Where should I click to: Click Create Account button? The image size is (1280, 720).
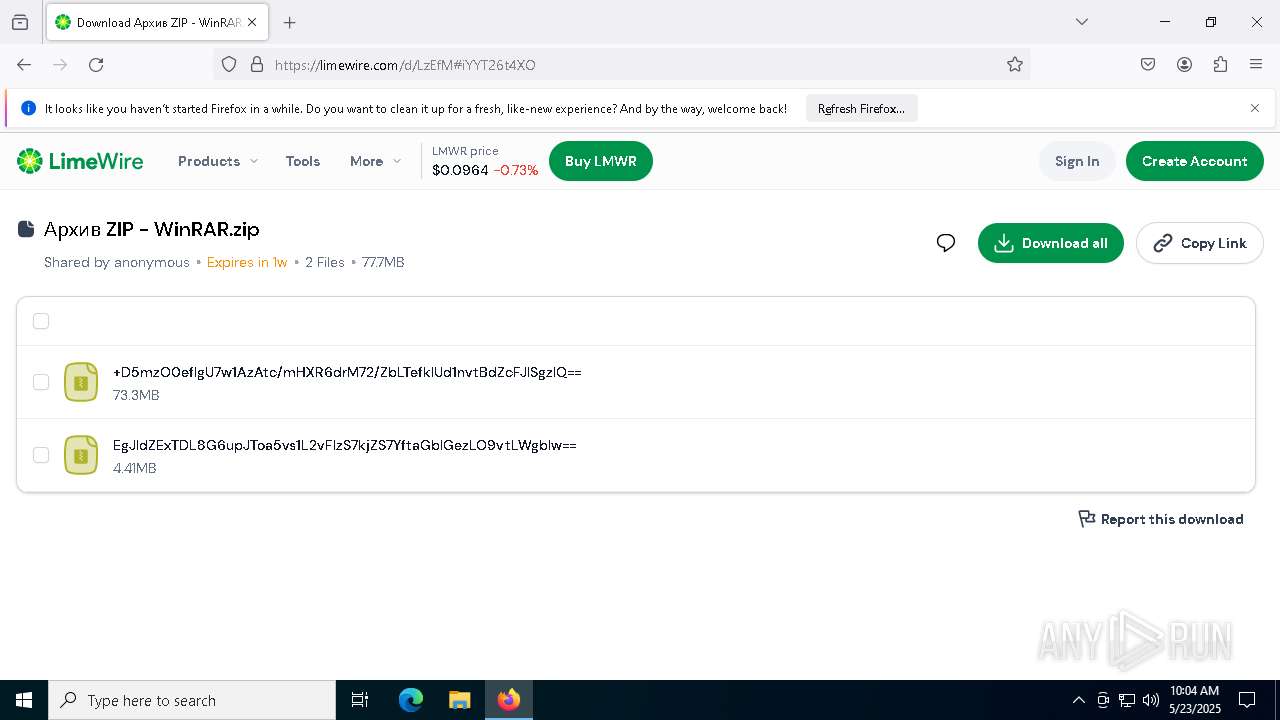pyautogui.click(x=1194, y=161)
